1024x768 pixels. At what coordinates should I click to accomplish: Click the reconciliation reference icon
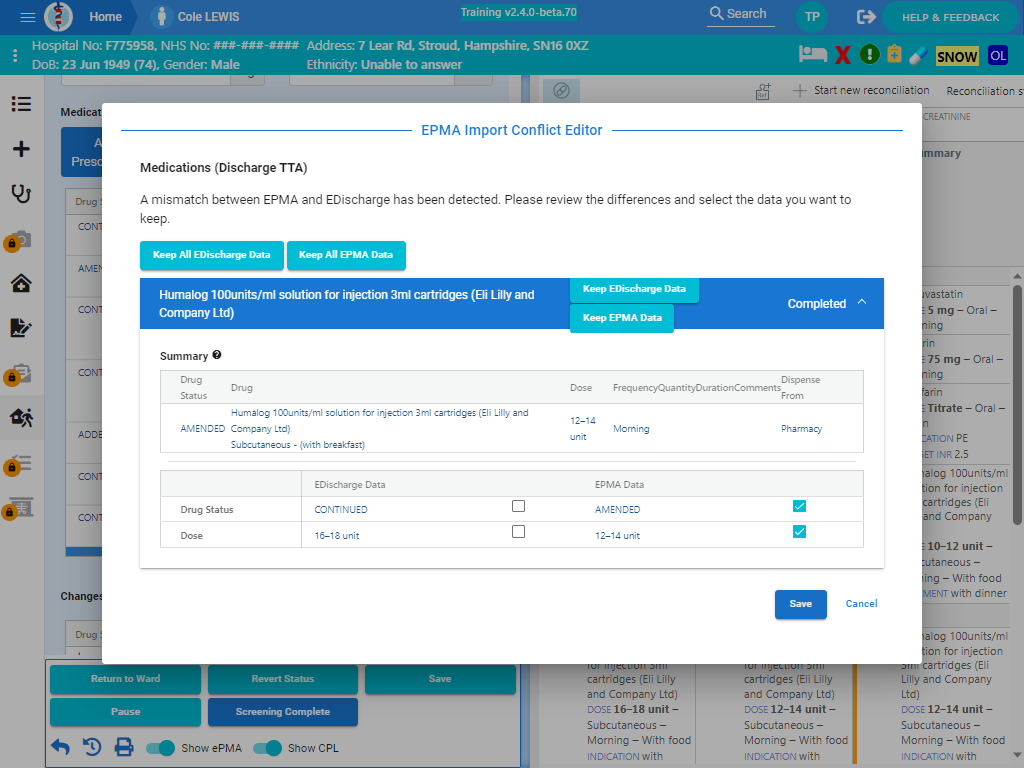click(x=763, y=91)
